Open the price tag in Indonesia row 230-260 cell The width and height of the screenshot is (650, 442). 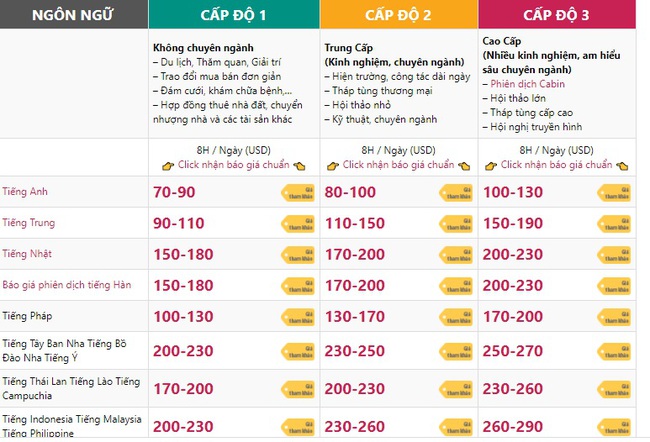click(456, 424)
